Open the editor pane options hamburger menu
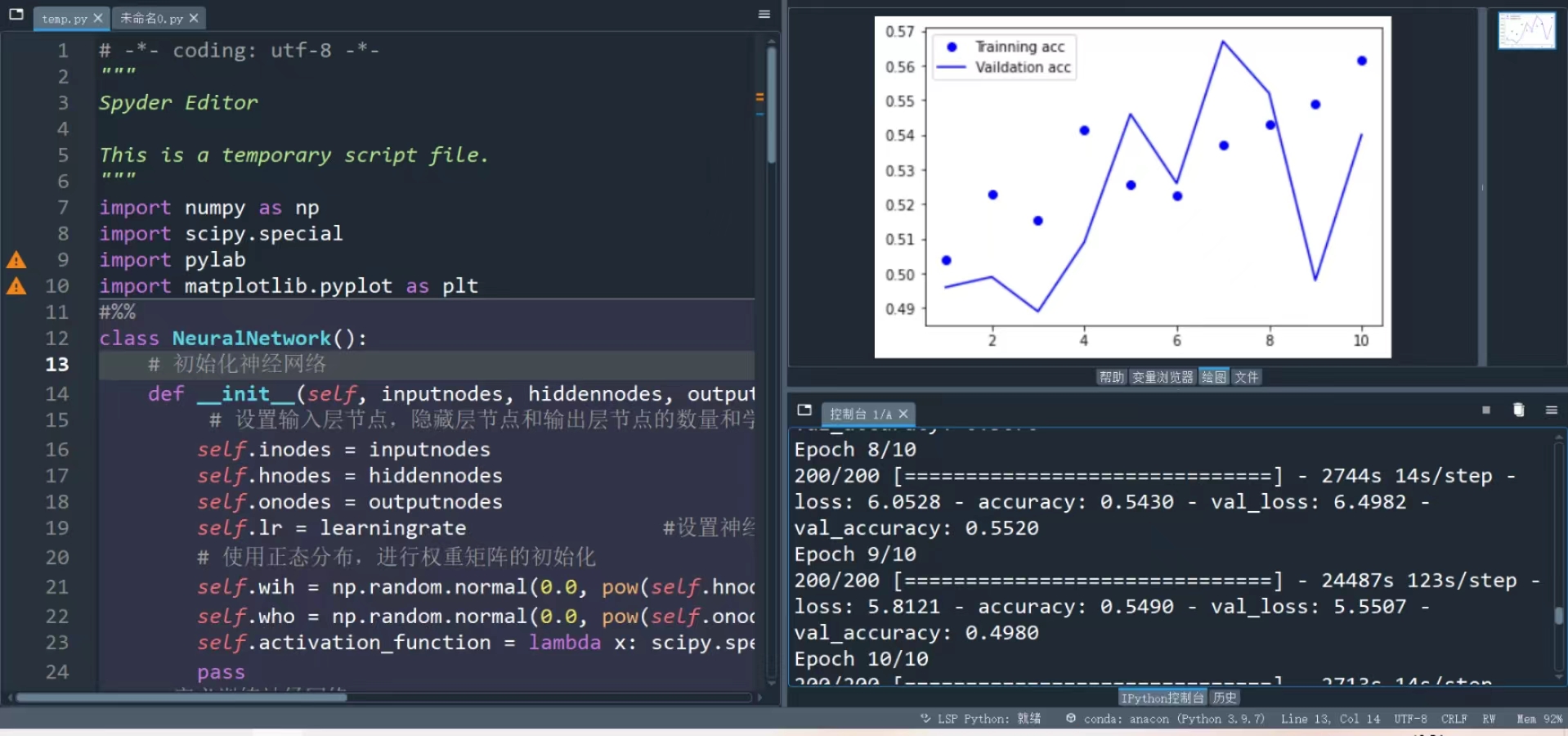 pyautogui.click(x=764, y=14)
